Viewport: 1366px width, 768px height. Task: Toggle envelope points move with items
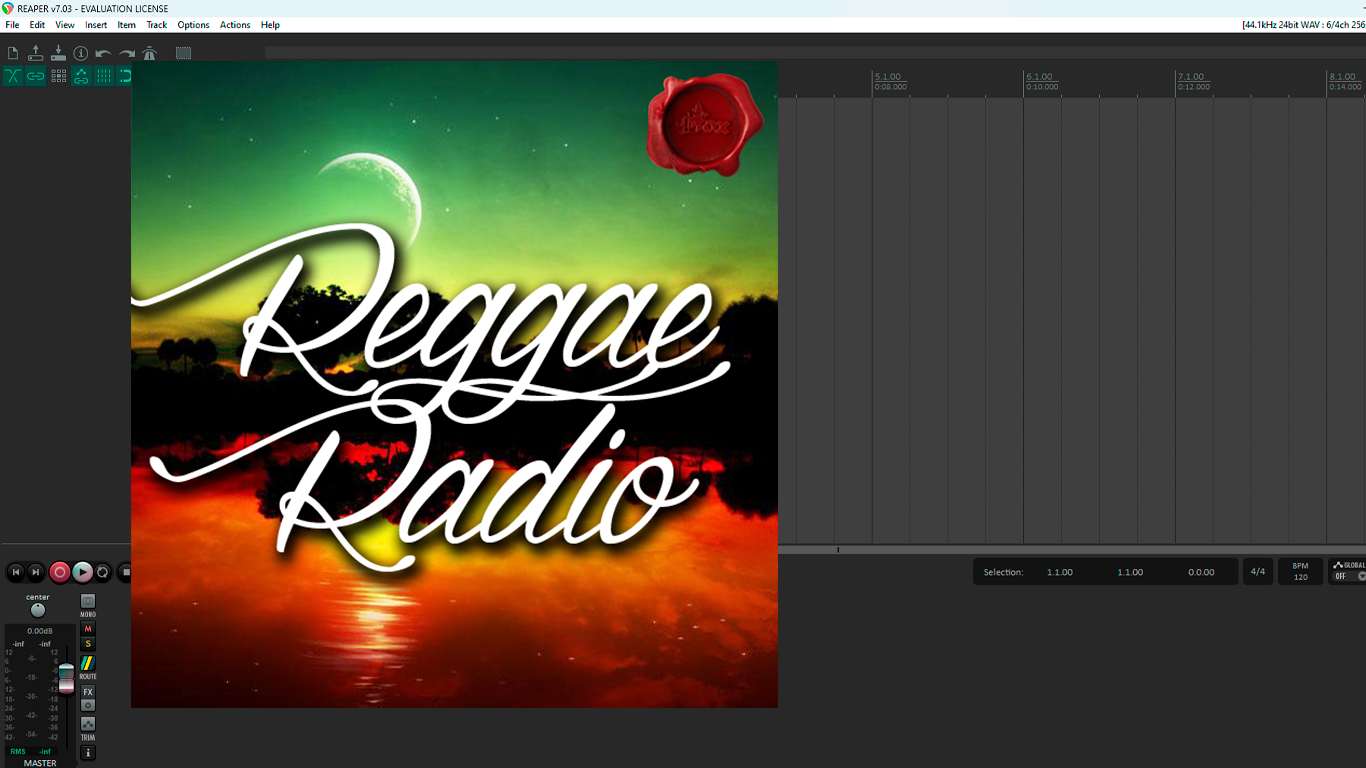pyautogui.click(x=81, y=76)
